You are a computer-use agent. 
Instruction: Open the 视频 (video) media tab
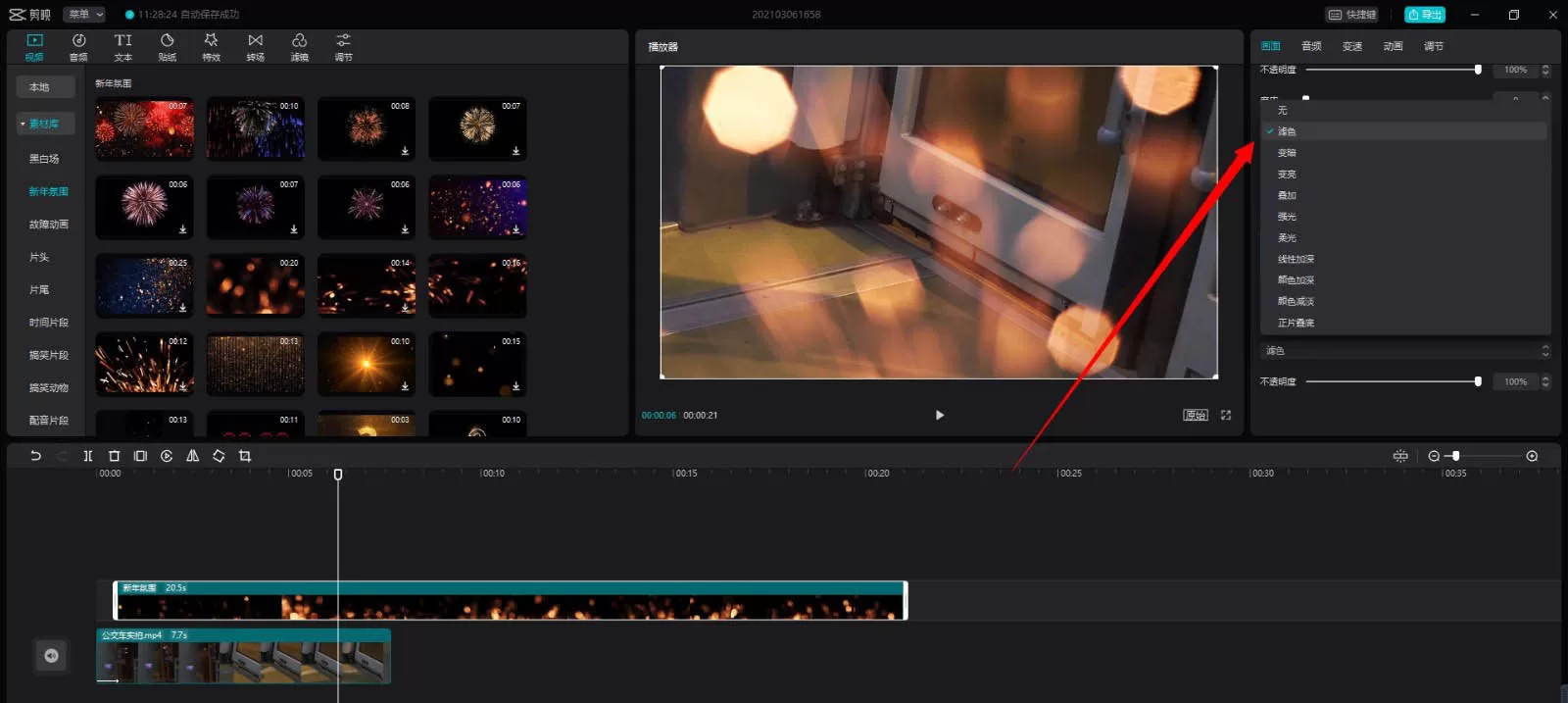[34, 46]
